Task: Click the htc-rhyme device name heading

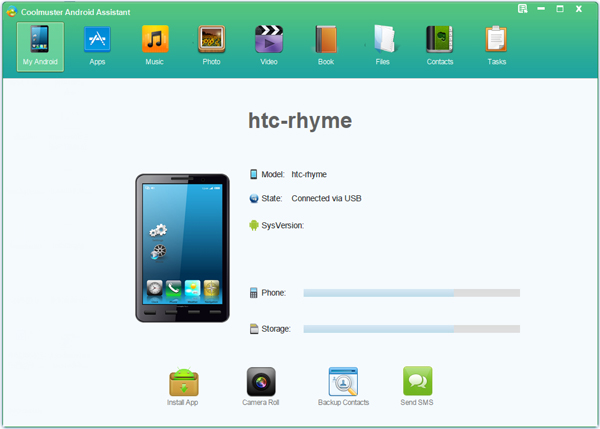Action: (300, 120)
